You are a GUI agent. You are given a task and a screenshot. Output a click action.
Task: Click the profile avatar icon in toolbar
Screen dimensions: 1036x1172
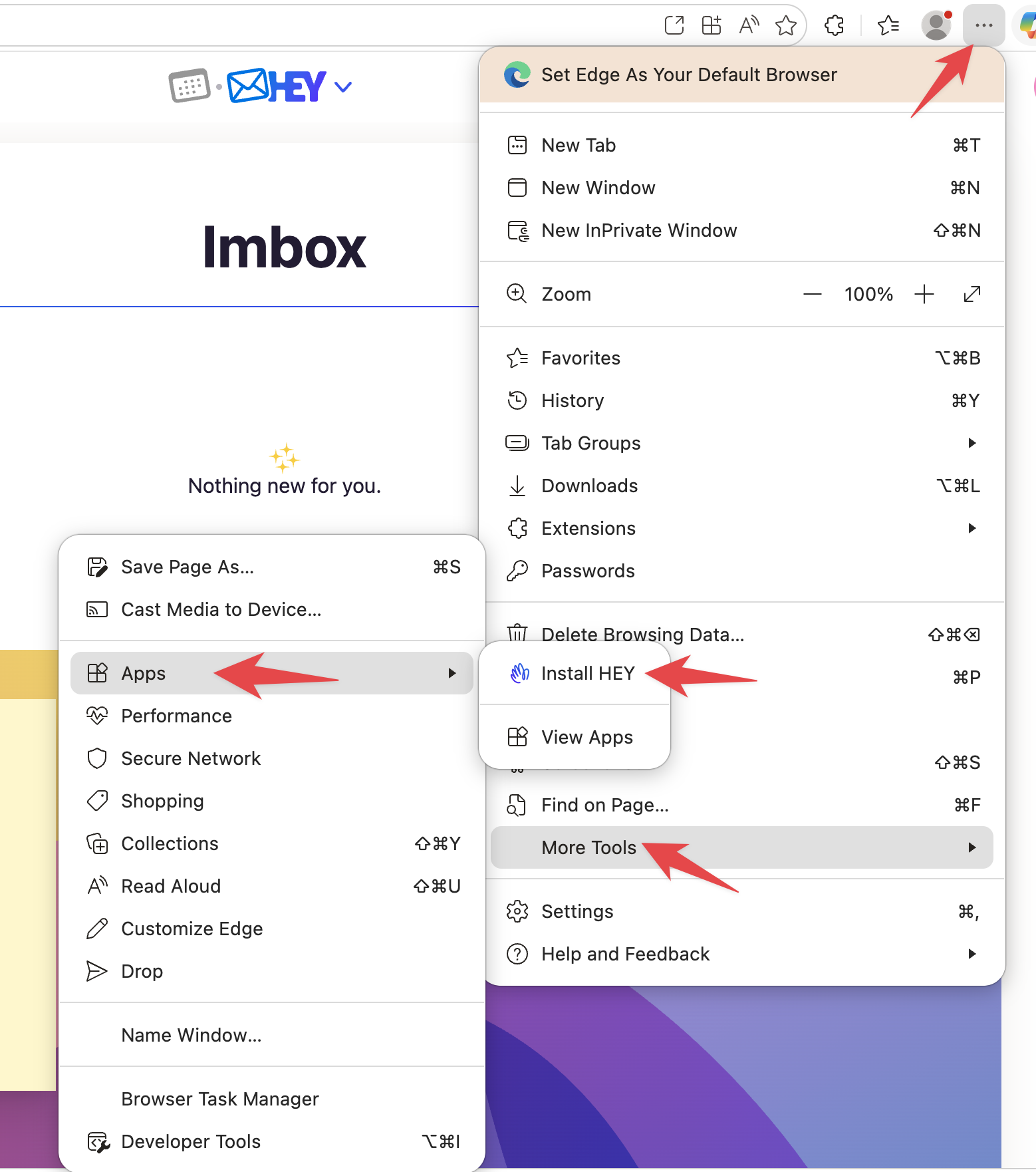click(936, 25)
